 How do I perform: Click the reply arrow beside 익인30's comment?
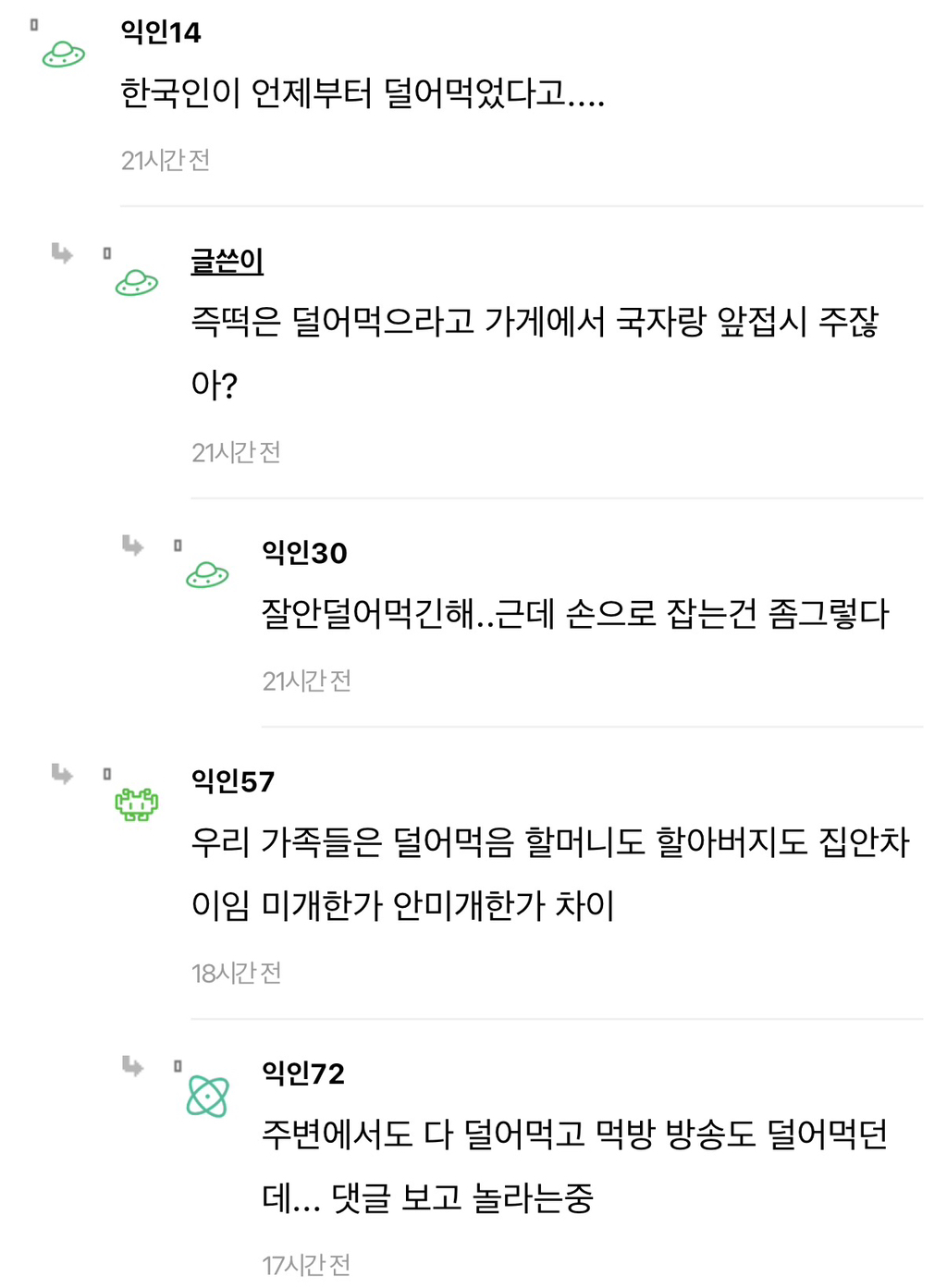pos(133,546)
